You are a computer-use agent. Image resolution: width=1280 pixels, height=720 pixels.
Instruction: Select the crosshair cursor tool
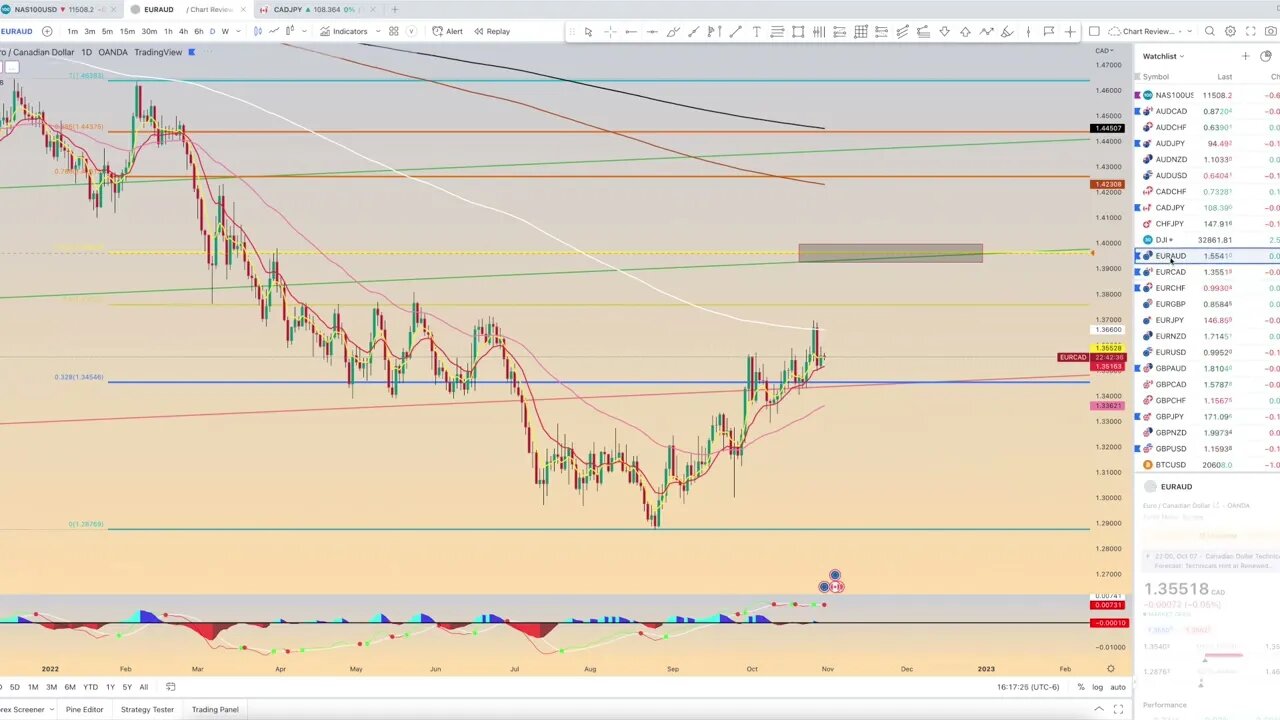click(x=610, y=32)
